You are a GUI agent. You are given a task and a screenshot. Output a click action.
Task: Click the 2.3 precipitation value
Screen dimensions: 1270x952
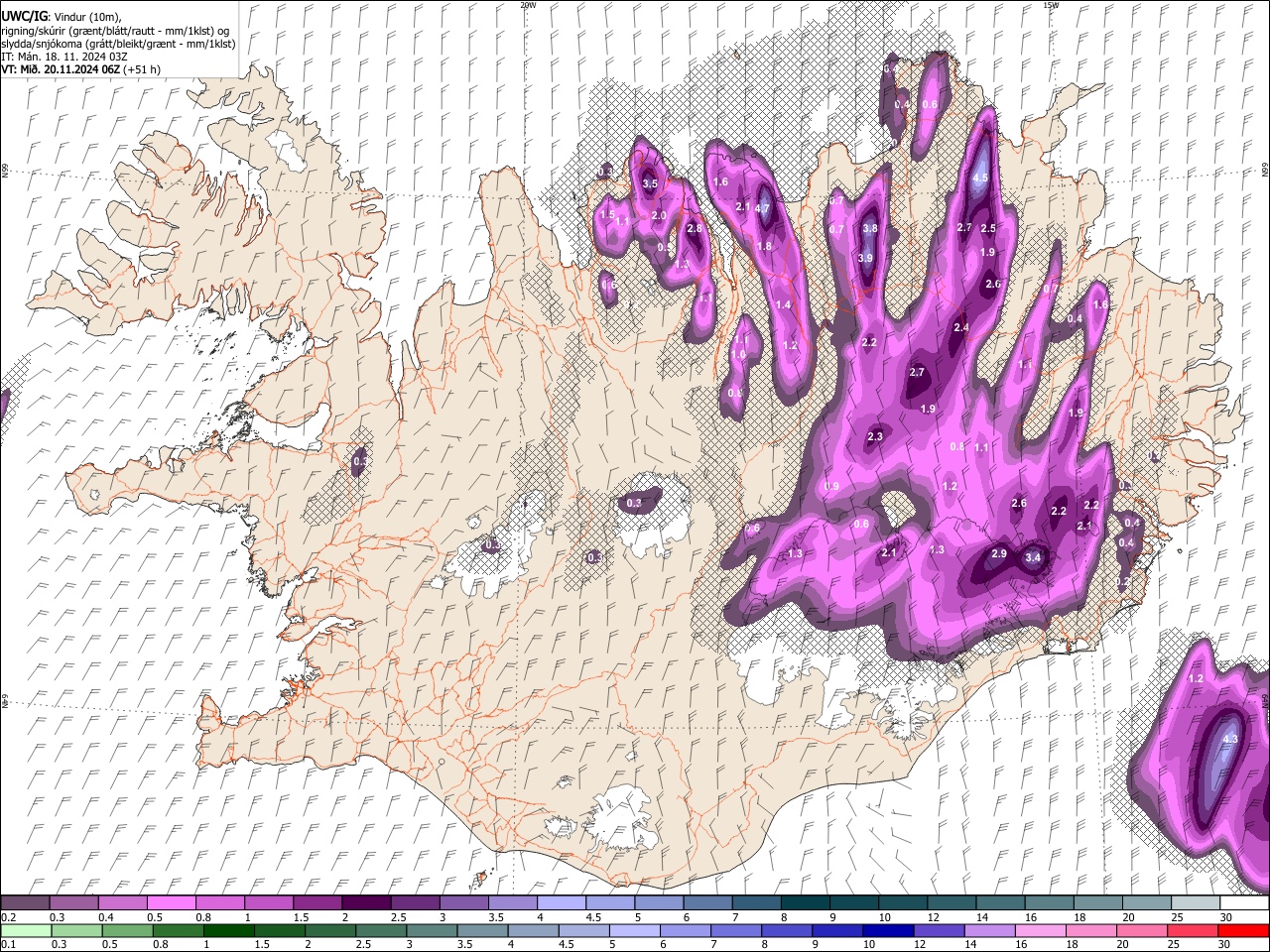coord(875,436)
